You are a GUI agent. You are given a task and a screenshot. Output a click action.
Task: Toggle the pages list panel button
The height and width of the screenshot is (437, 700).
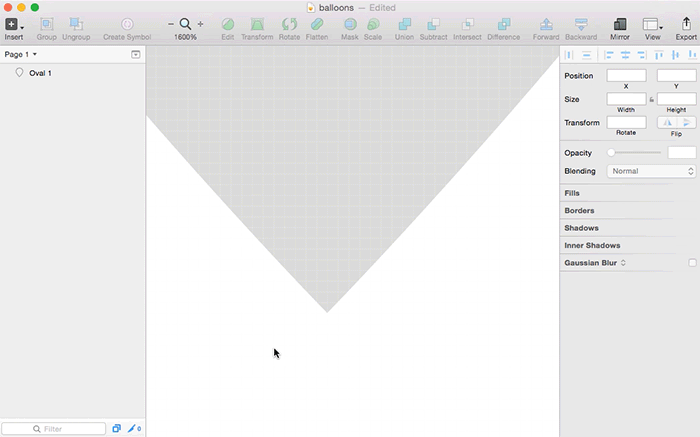tap(136, 54)
